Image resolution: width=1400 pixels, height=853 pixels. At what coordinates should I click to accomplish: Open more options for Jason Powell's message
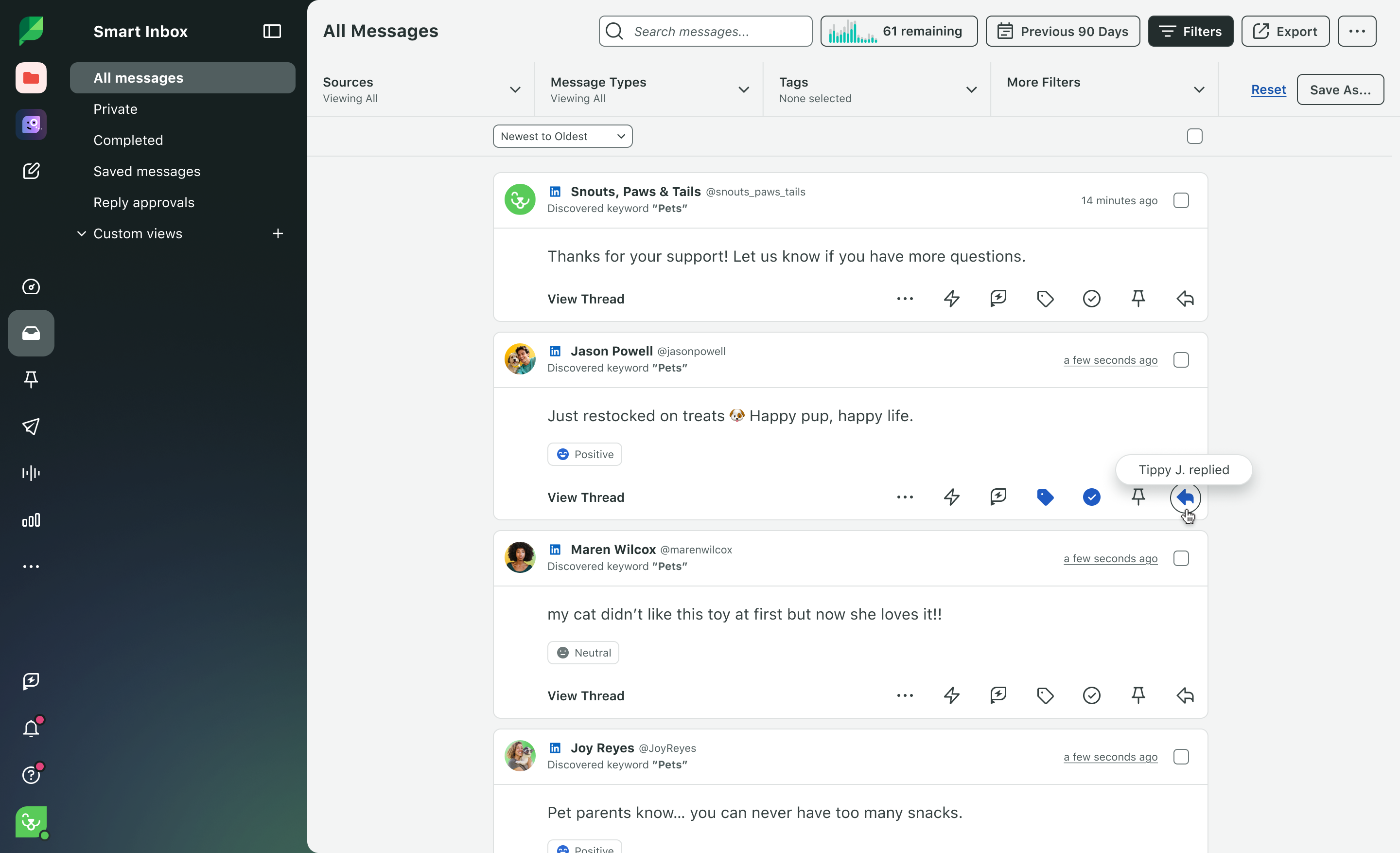tap(905, 497)
